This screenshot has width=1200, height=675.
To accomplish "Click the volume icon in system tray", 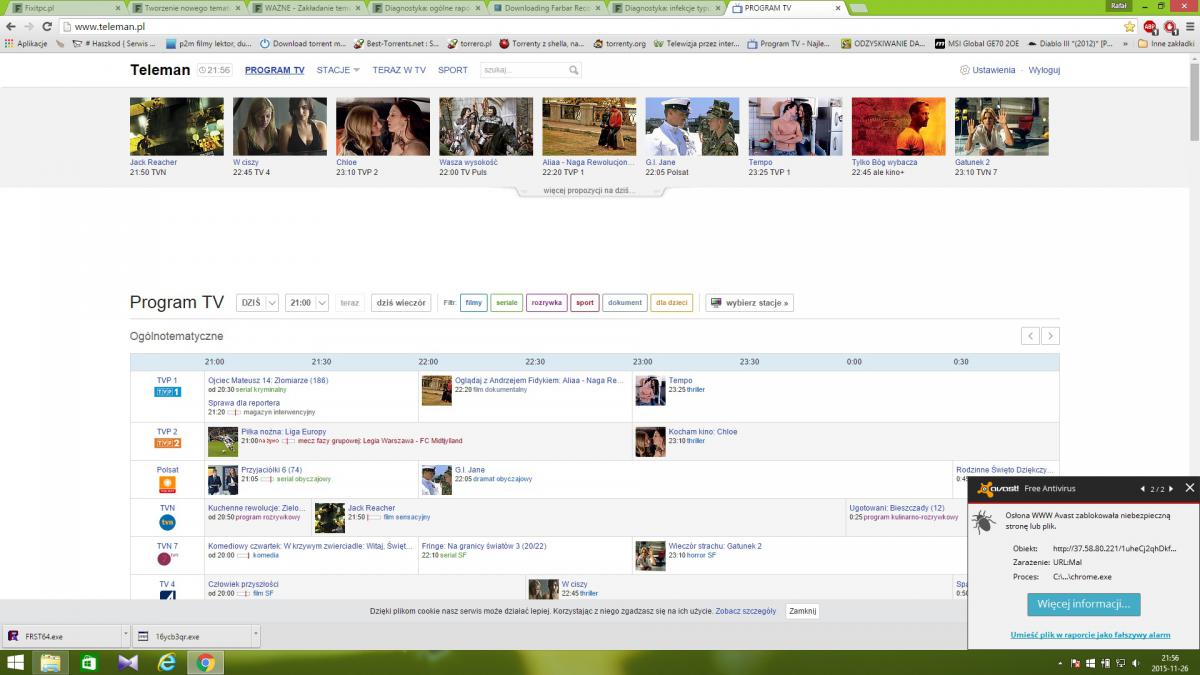I will click(1134, 663).
